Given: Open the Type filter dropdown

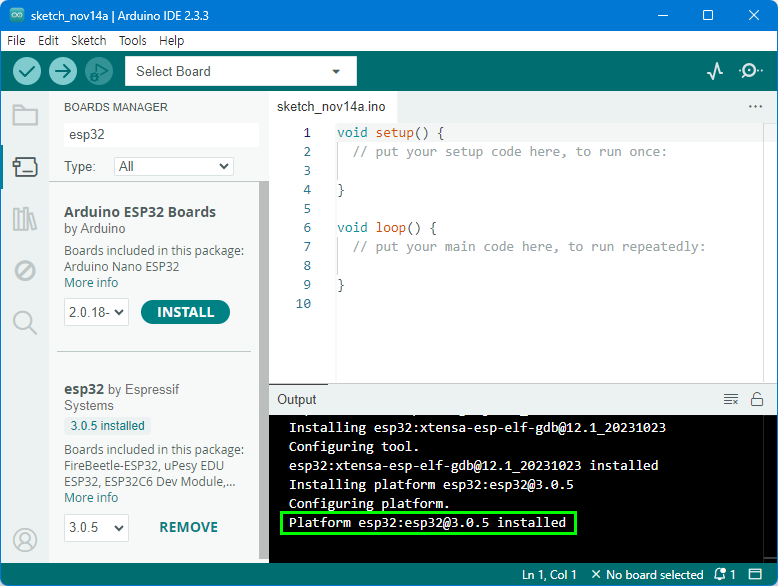Looking at the screenshot, I should (174, 167).
